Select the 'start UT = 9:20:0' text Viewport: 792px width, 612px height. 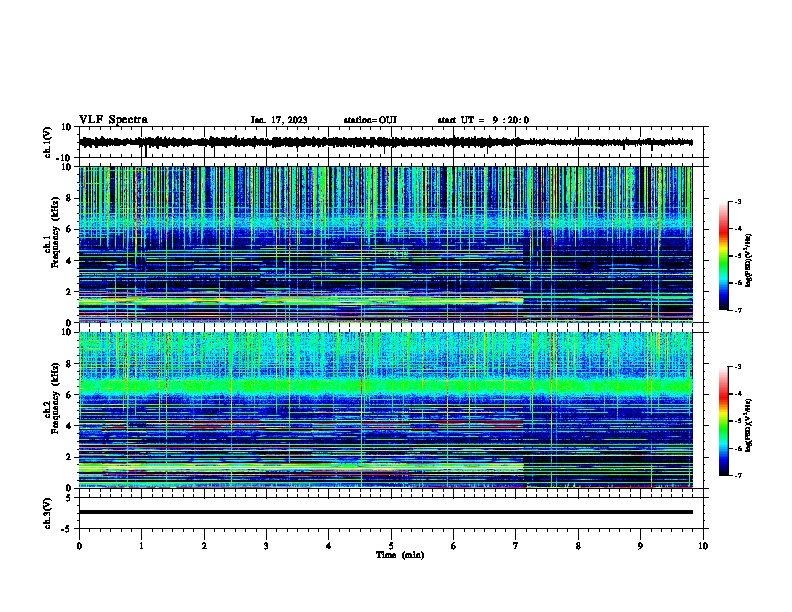[483, 120]
